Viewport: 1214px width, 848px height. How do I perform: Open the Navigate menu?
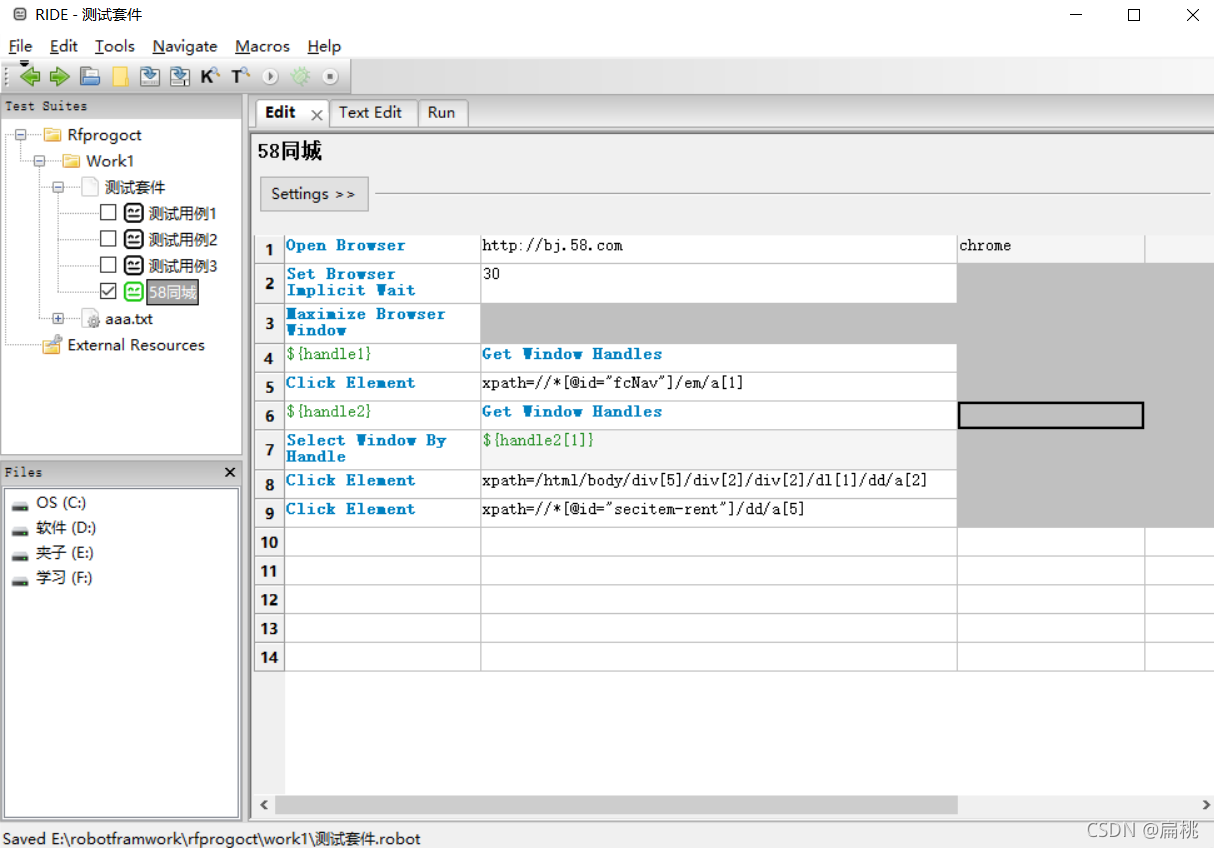(x=185, y=46)
